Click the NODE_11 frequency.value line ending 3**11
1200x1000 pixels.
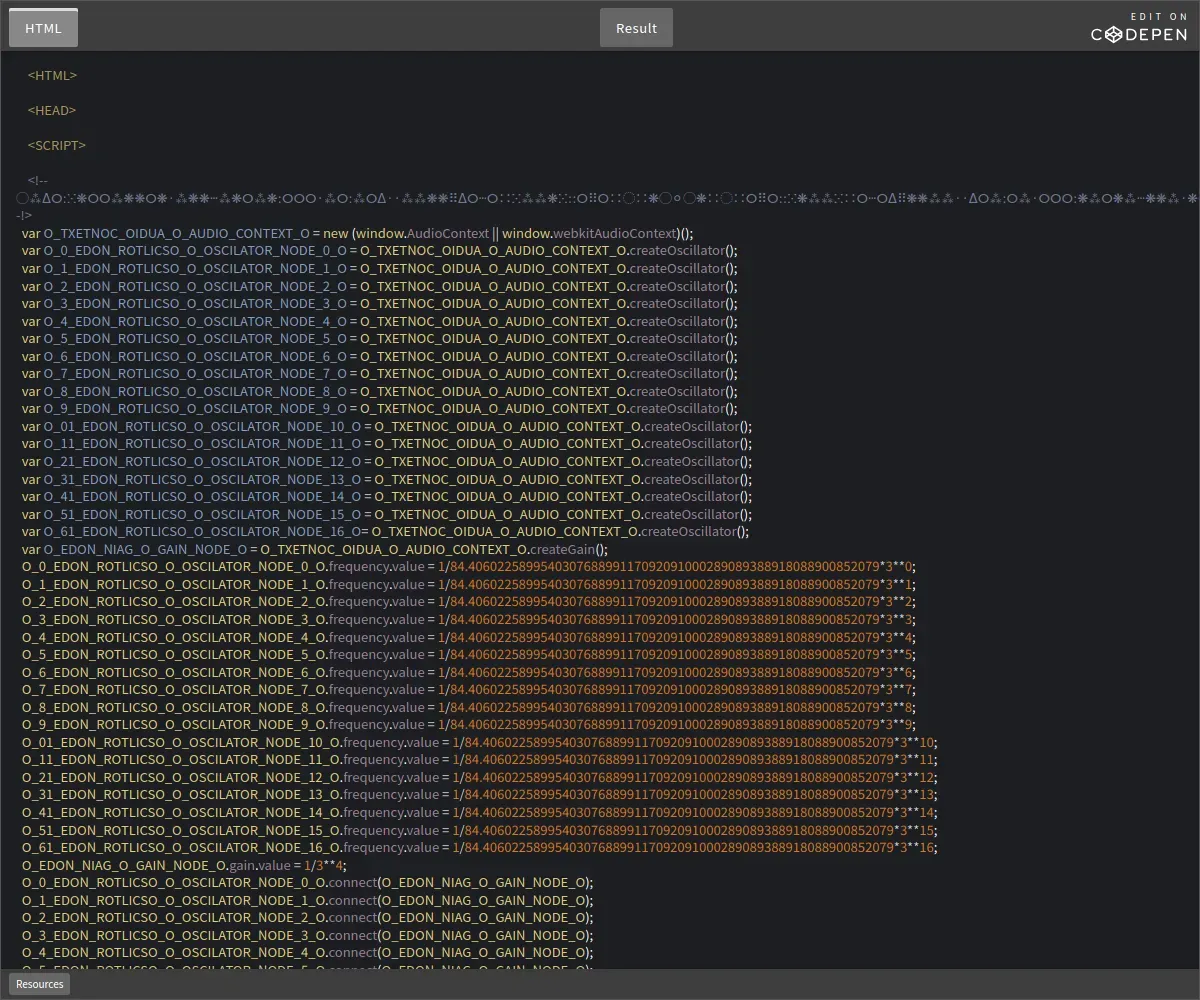point(480,759)
